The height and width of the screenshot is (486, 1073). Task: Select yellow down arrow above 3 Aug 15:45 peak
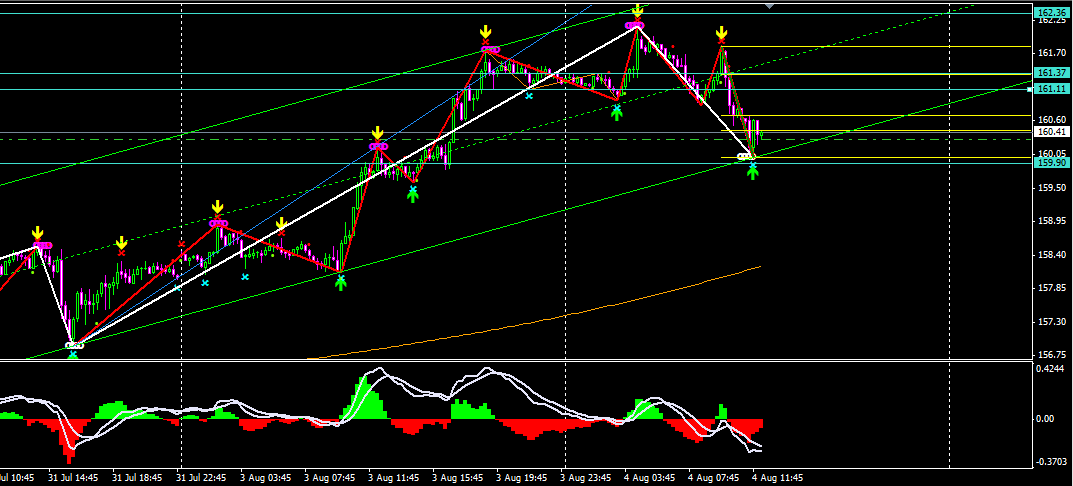[x=485, y=33]
